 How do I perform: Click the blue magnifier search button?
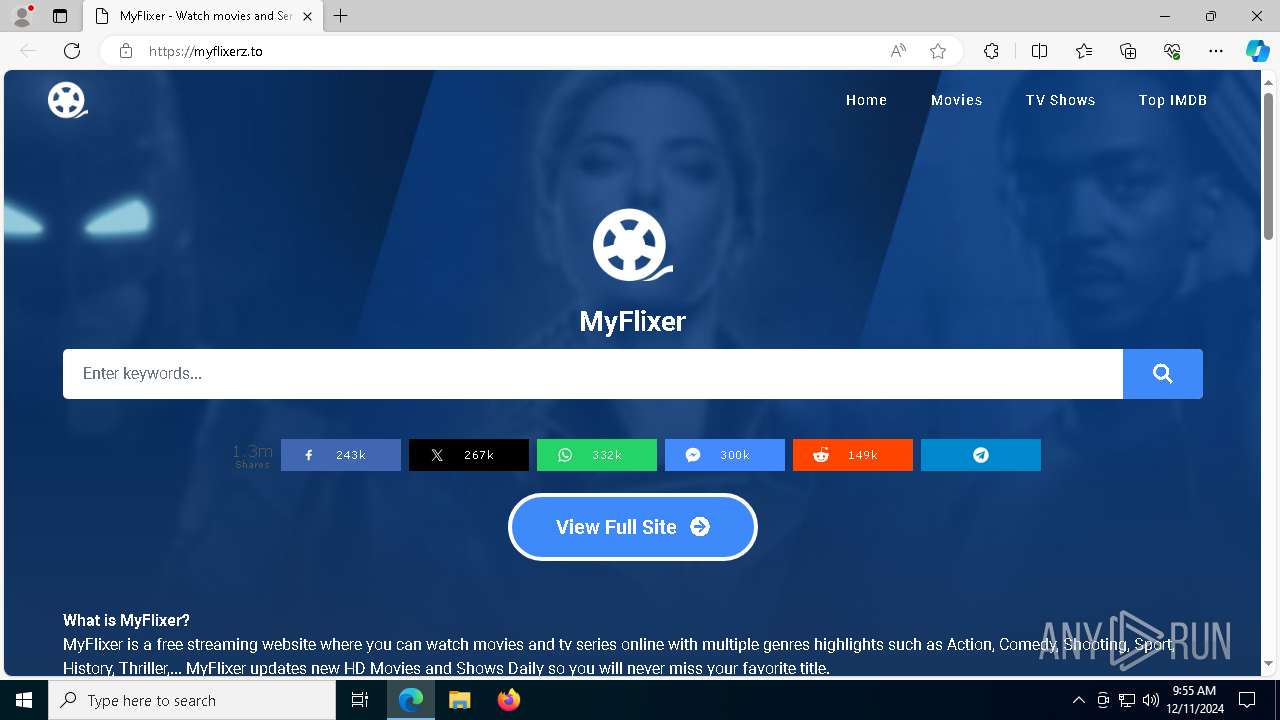[1163, 374]
